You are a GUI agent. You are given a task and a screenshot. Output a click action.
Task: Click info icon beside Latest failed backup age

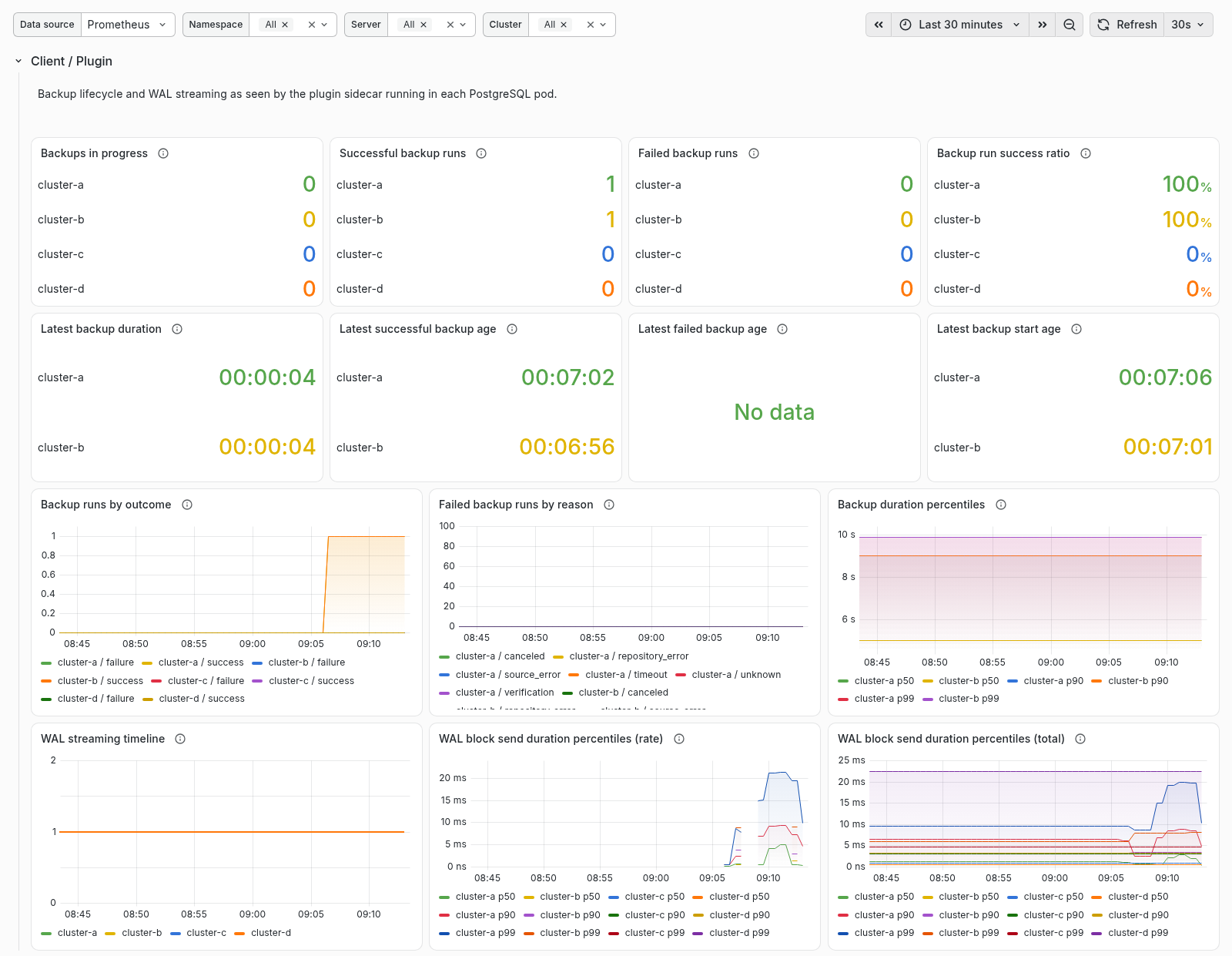coord(782,329)
